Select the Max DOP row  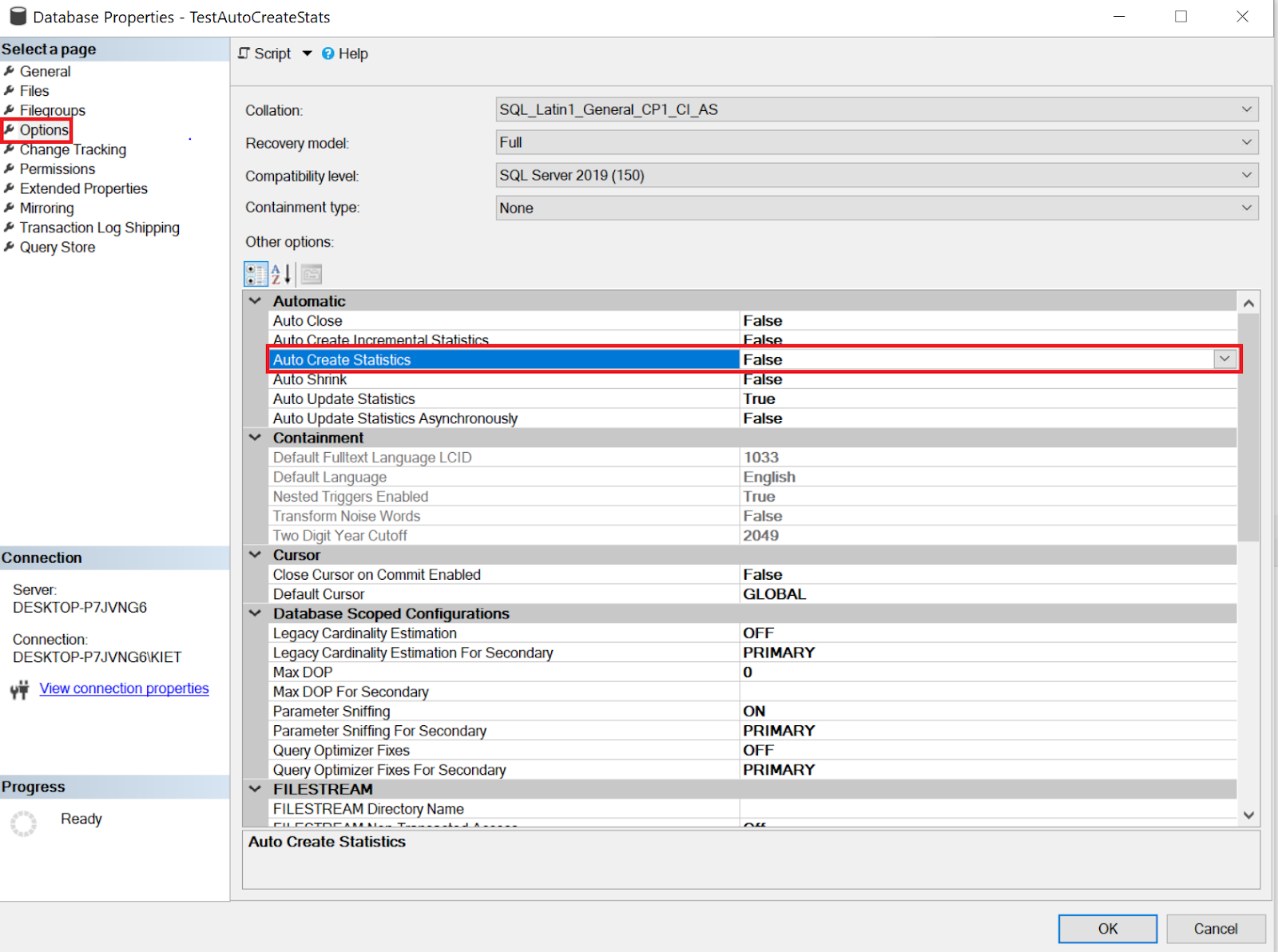coord(752,672)
